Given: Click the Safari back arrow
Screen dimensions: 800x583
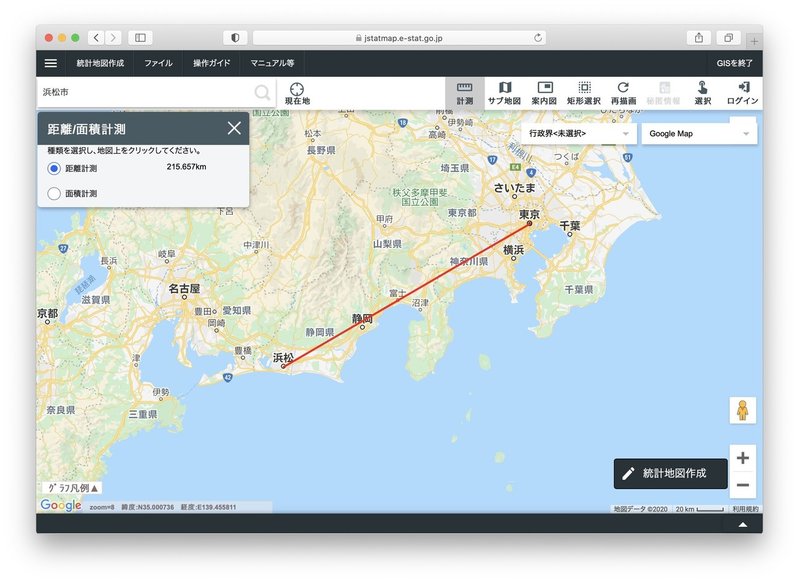Looking at the screenshot, I should [x=96, y=38].
